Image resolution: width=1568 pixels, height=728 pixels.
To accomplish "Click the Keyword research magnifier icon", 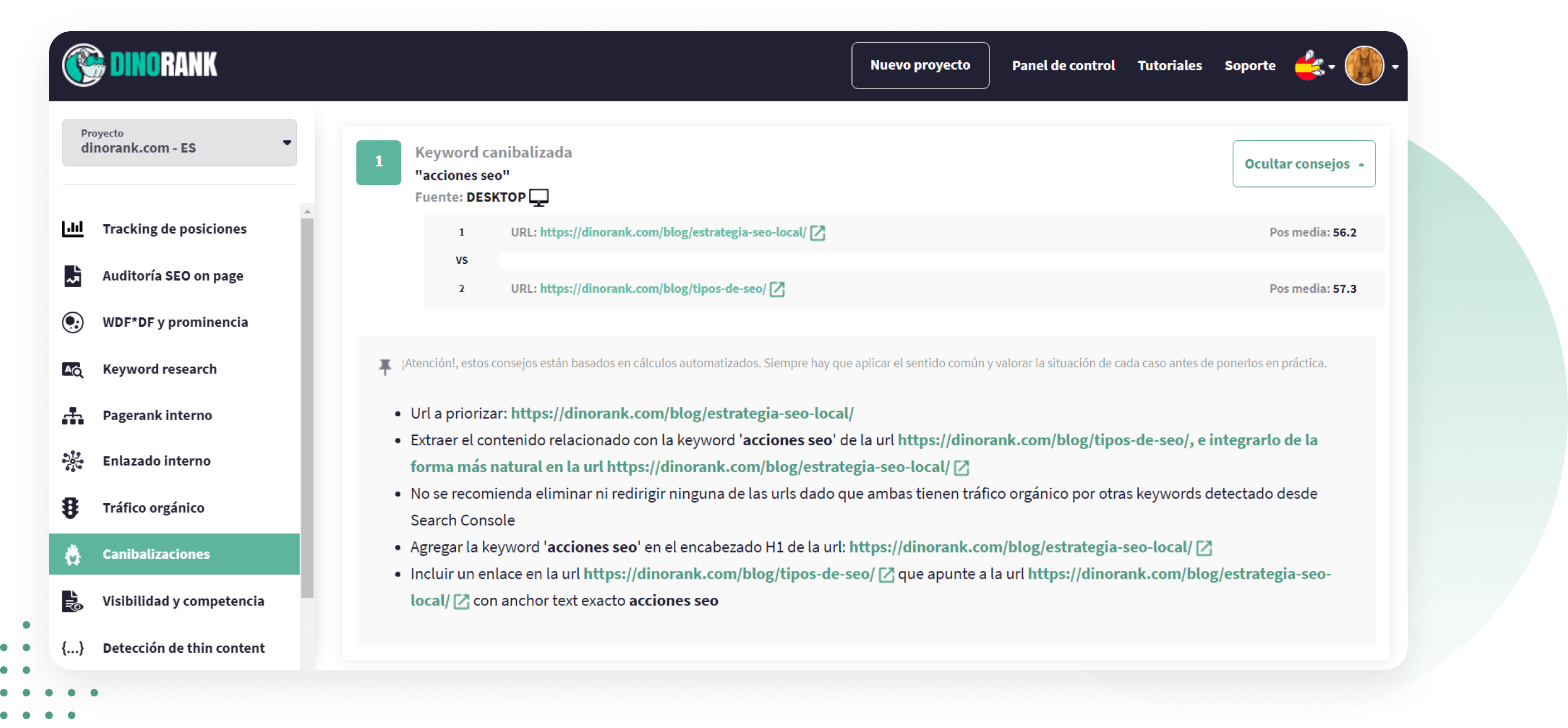I will [x=72, y=369].
